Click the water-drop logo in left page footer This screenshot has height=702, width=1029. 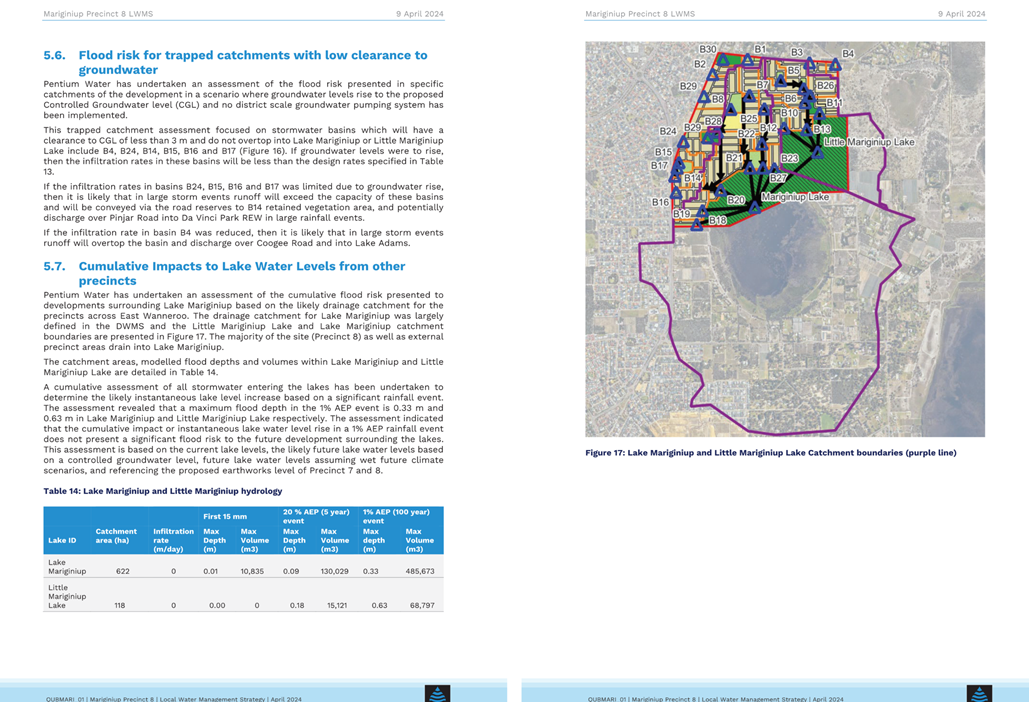[x=437, y=693]
